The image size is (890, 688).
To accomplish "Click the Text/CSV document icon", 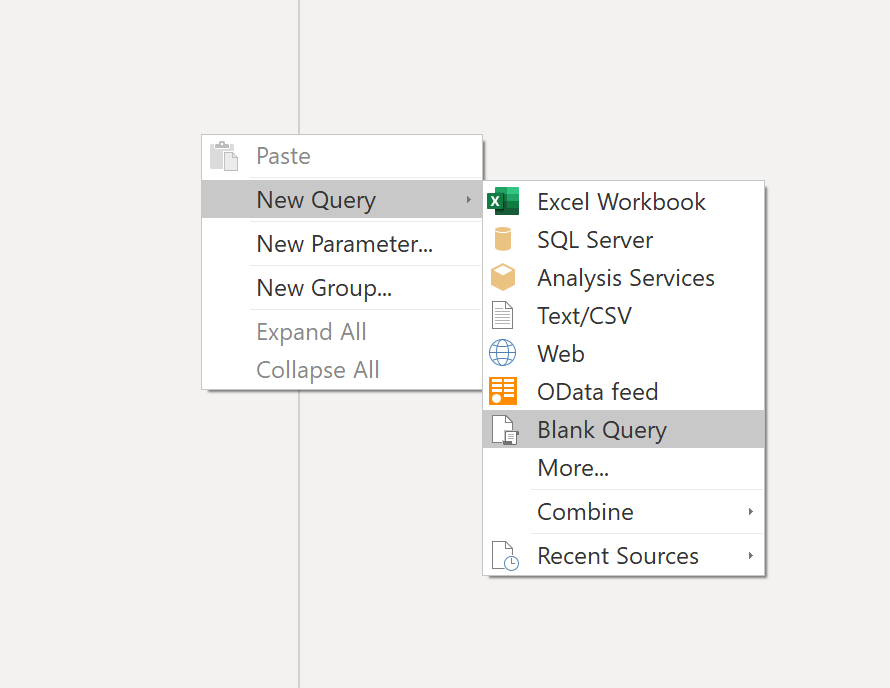I will click(502, 315).
